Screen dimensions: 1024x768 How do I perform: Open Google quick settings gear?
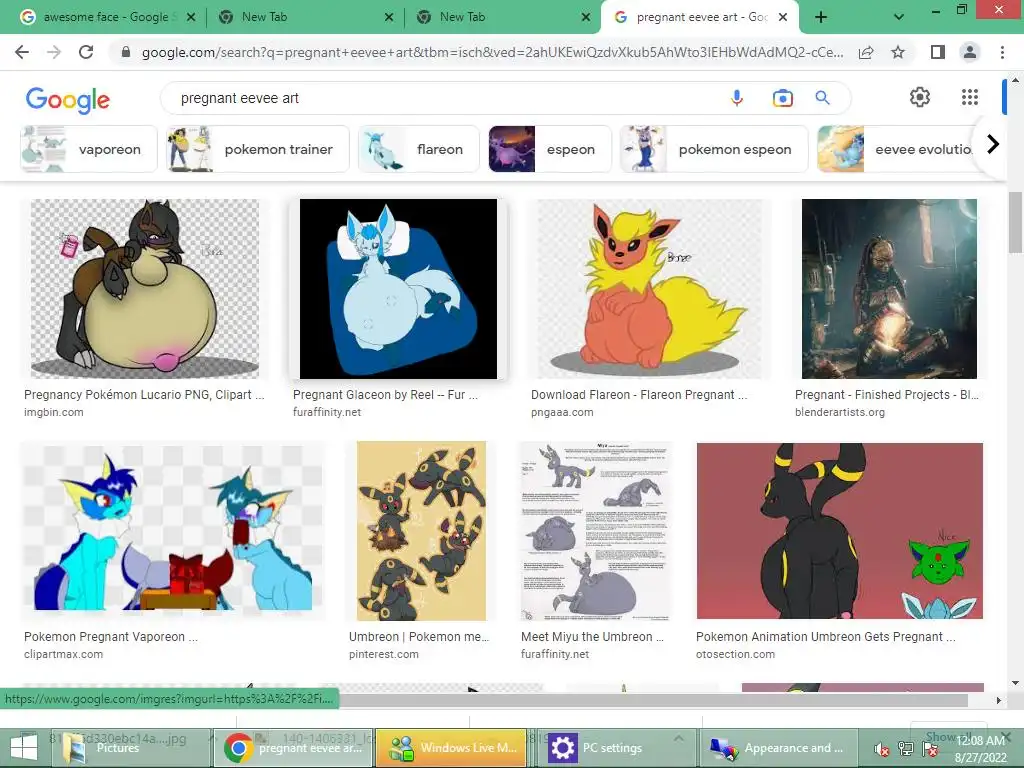(x=920, y=97)
